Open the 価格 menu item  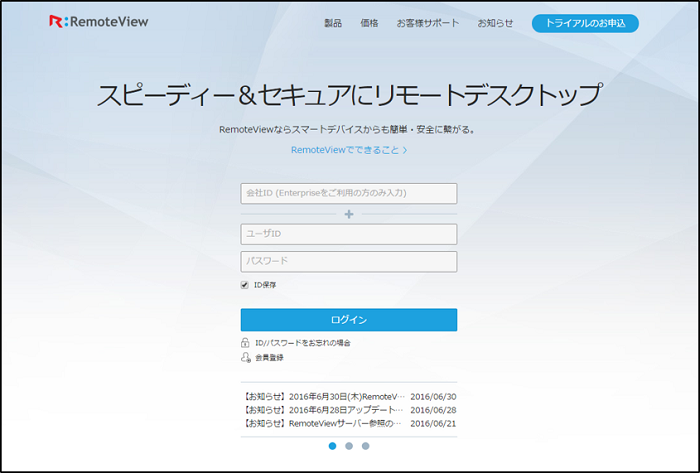tap(369, 23)
